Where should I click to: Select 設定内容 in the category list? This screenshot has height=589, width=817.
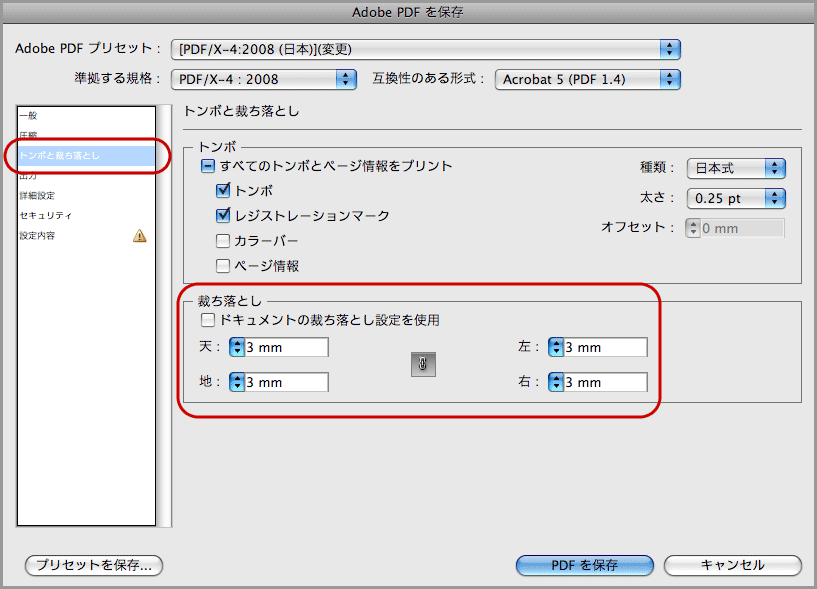pos(86,236)
